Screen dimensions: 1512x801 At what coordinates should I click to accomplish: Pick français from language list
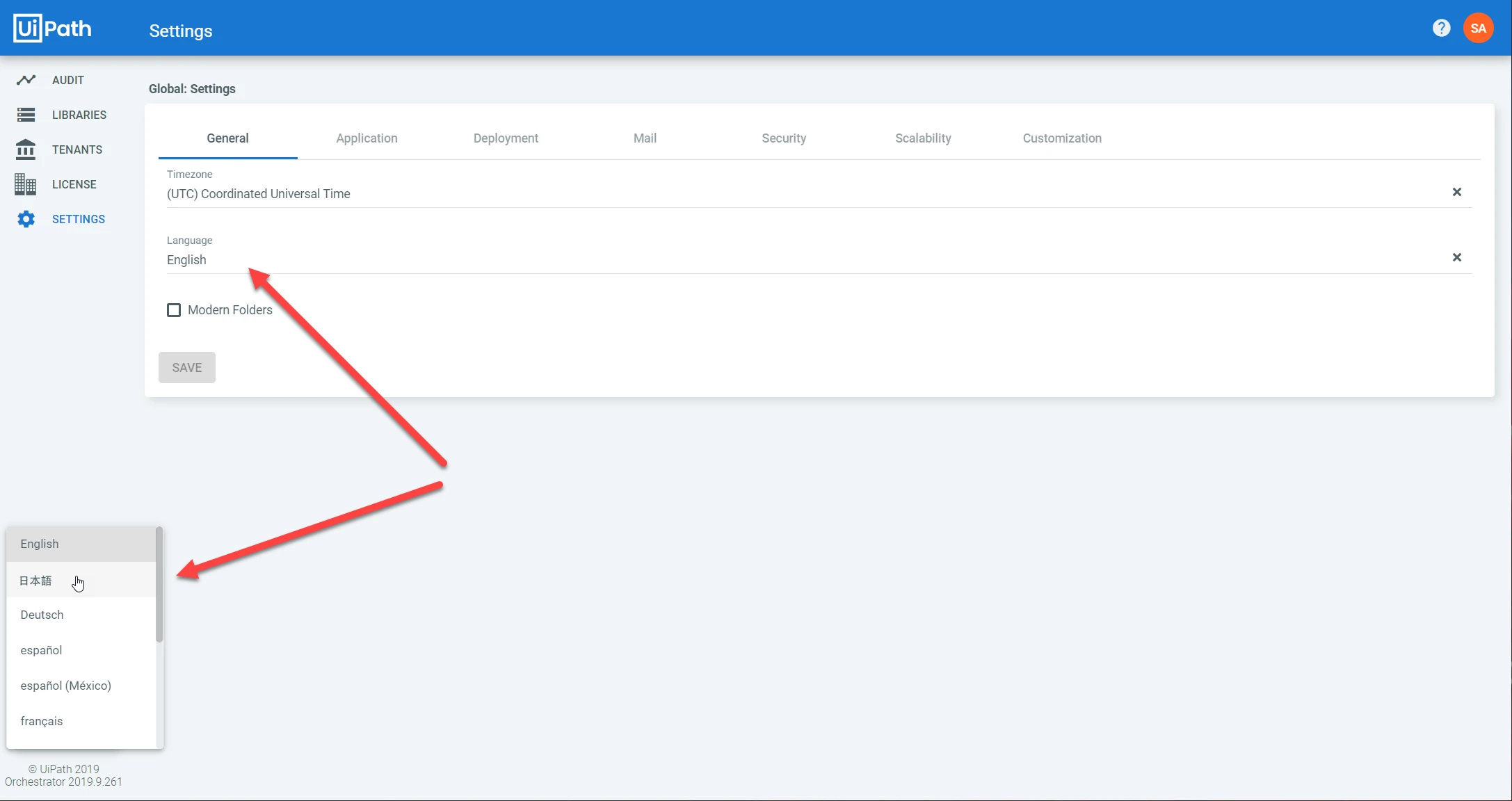pyautogui.click(x=81, y=721)
